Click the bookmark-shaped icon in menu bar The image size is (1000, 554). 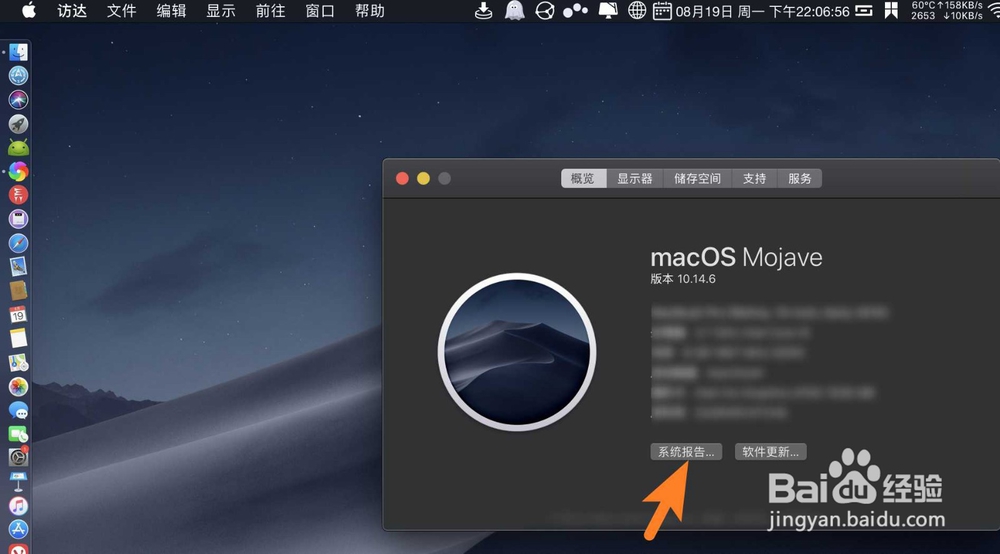coord(891,11)
